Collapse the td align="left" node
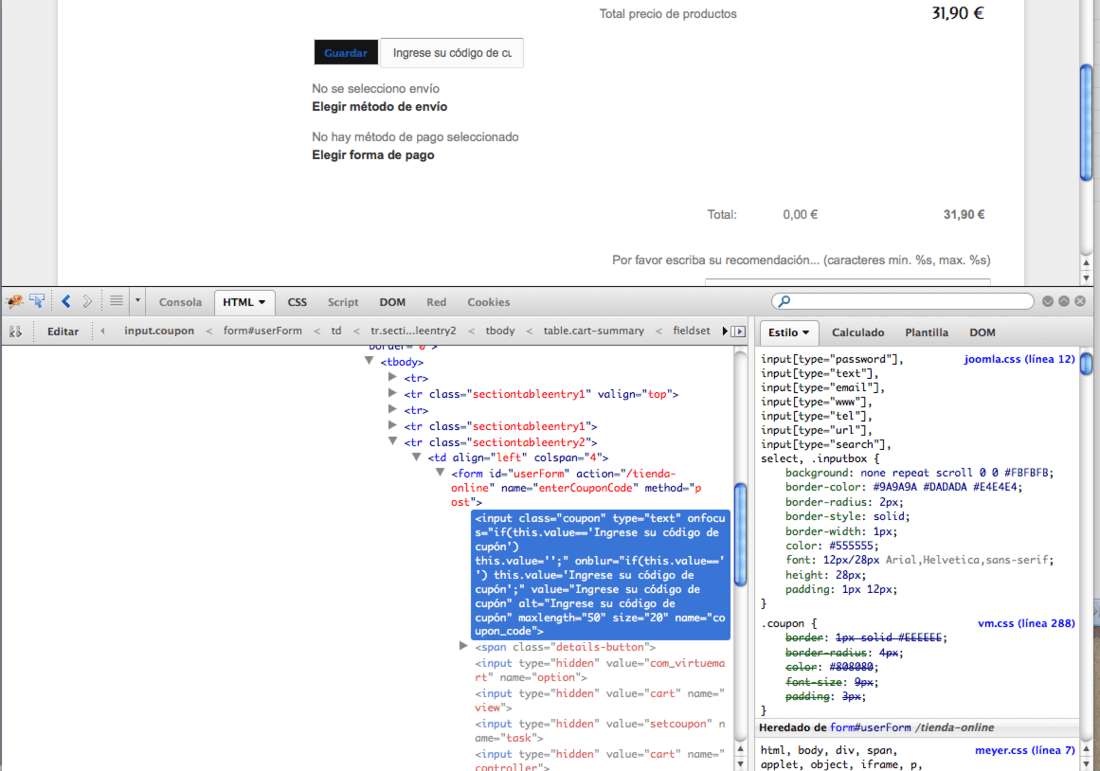 [x=417, y=457]
